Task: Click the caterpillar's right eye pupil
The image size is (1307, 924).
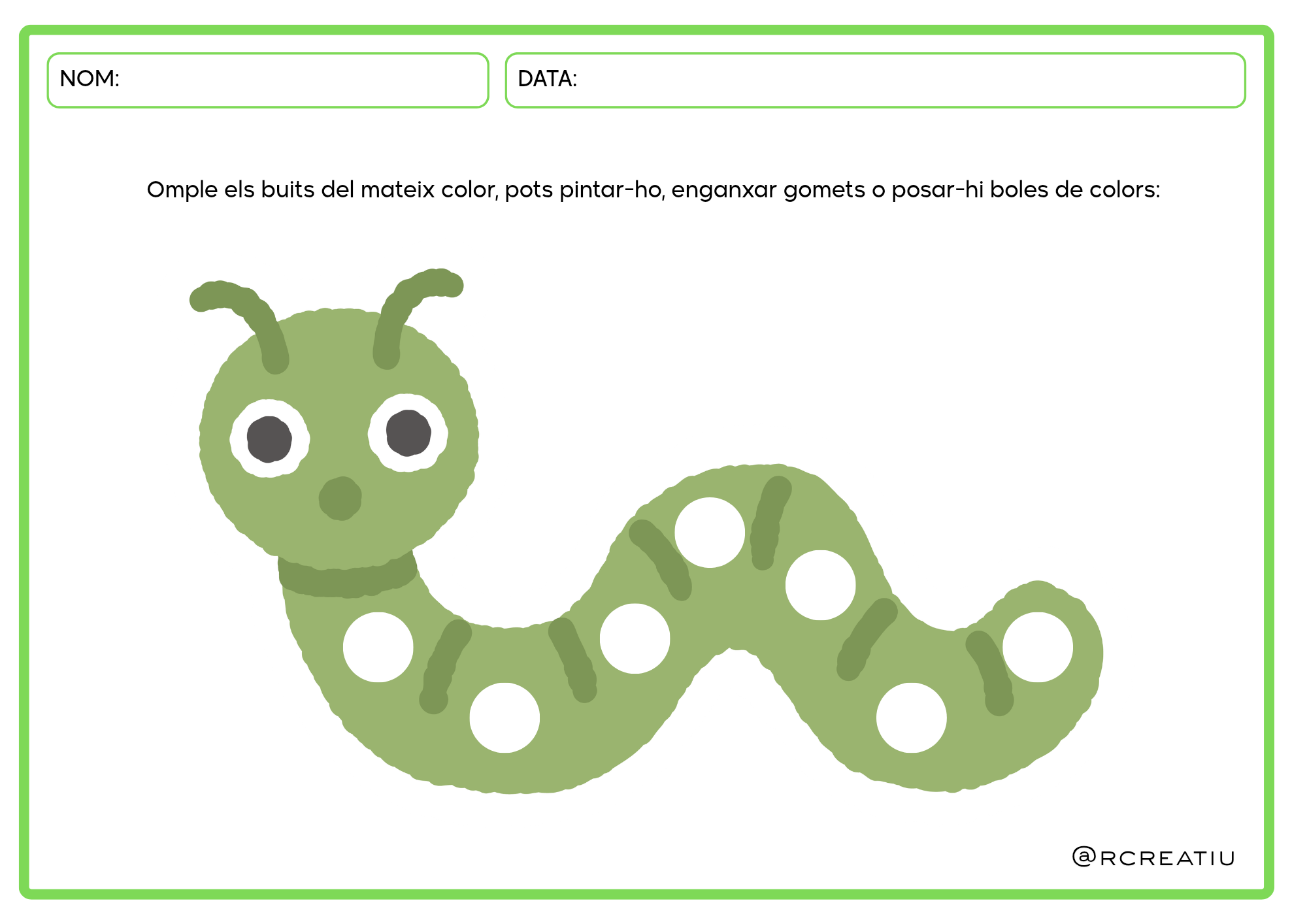Action: click(x=408, y=433)
